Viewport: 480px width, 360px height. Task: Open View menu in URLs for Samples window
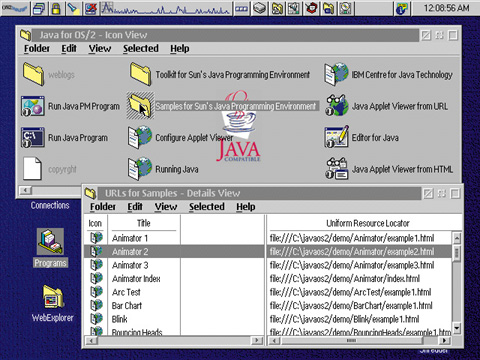(x=166, y=207)
